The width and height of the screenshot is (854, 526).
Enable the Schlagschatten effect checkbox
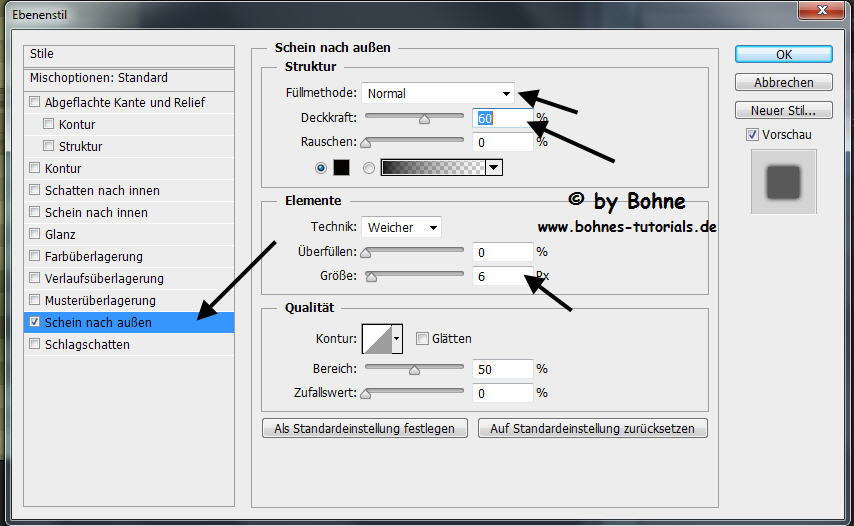click(36, 345)
